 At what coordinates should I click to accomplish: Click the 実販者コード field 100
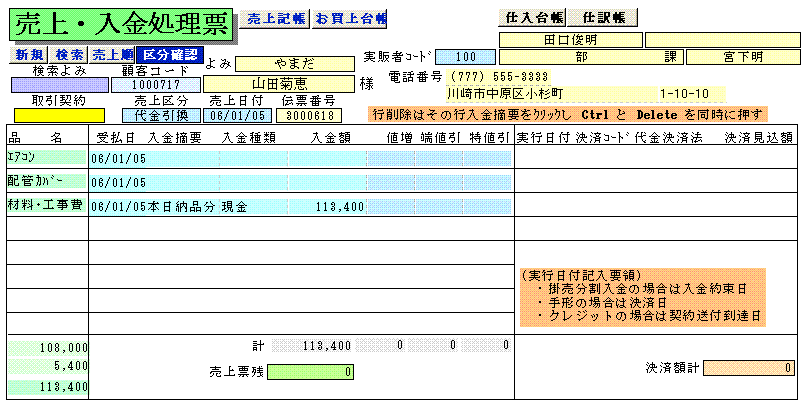466,57
